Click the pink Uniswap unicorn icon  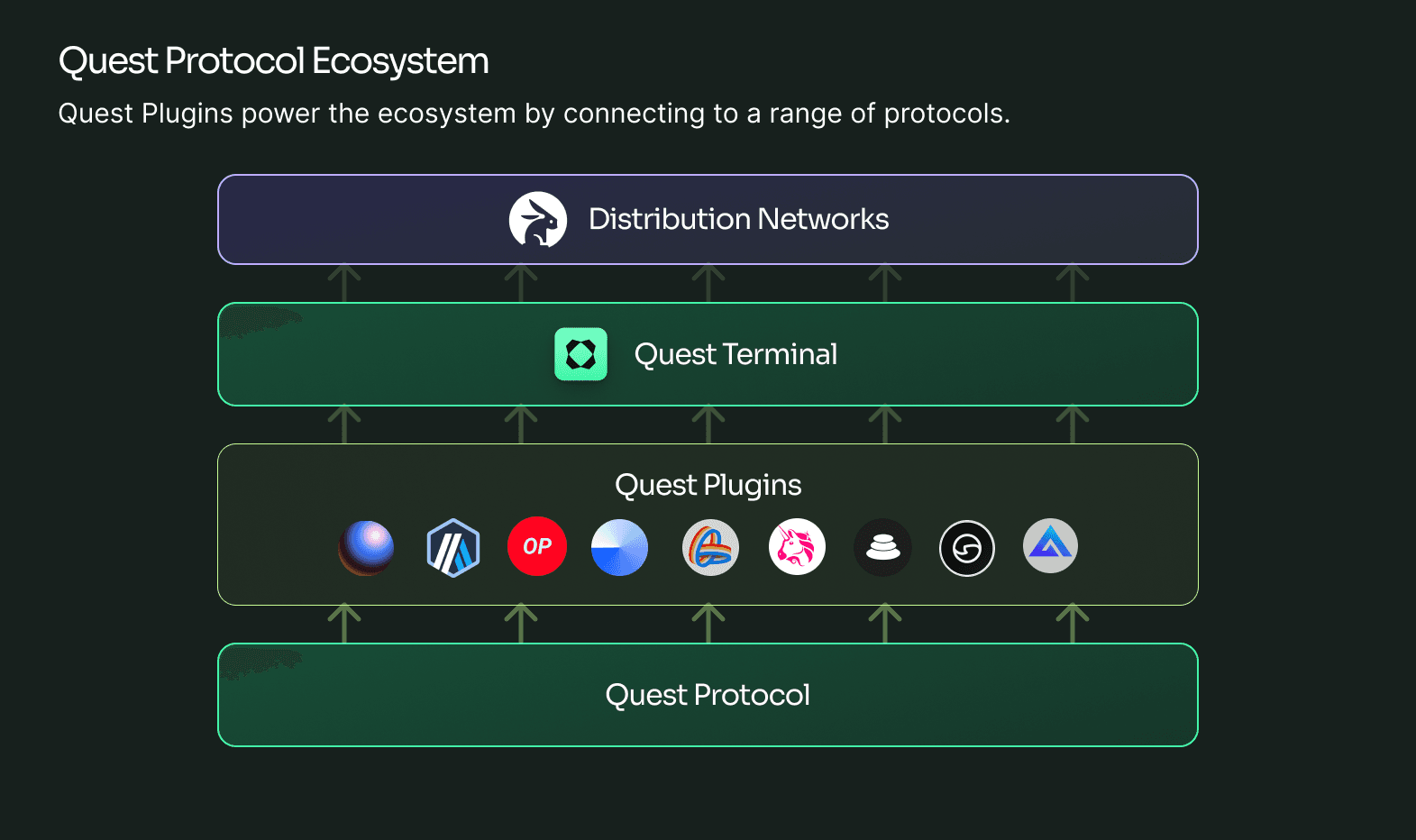tap(797, 546)
